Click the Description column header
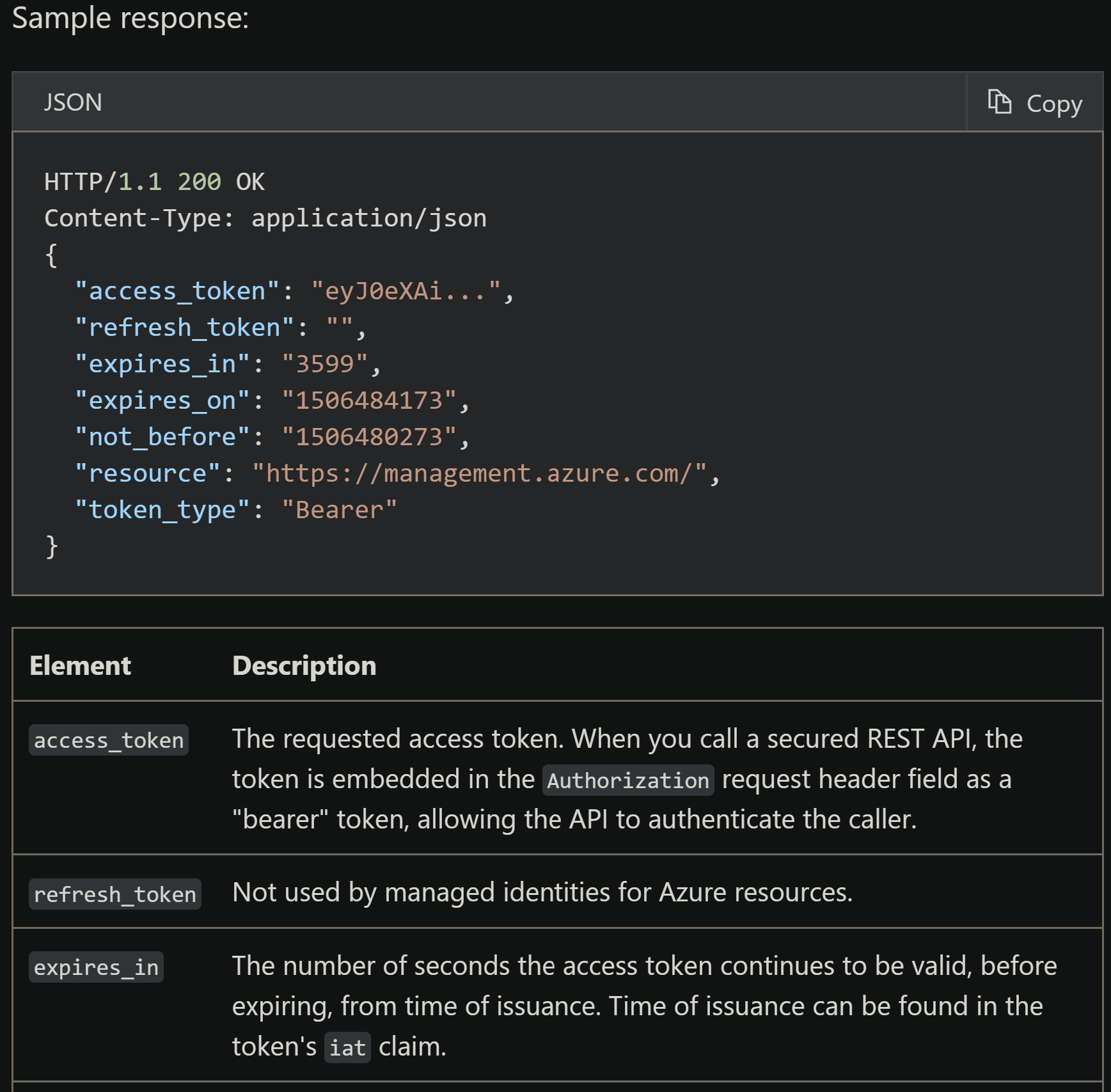This screenshot has height=1092, width=1111. (304, 665)
